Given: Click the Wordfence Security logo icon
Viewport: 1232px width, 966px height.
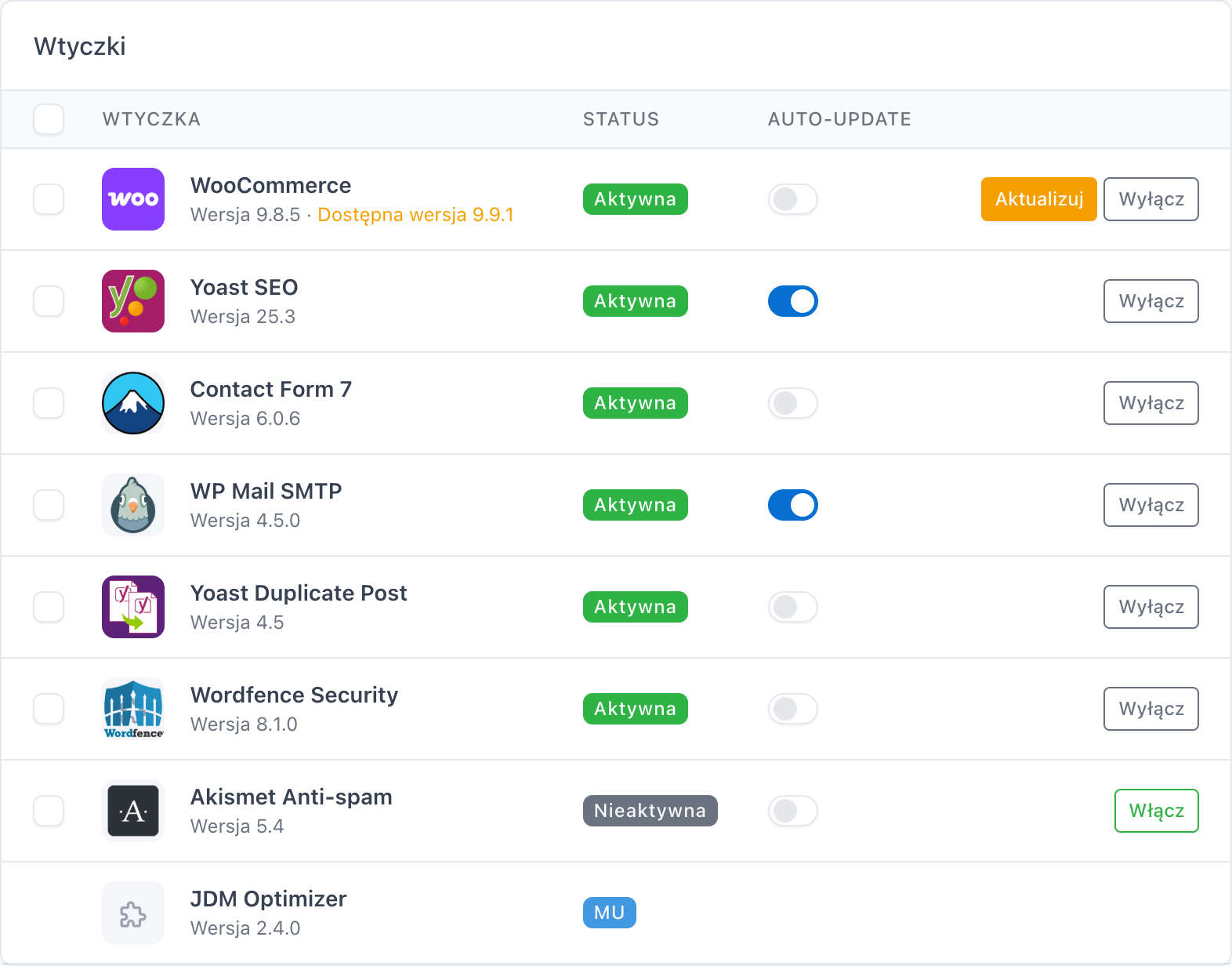Looking at the screenshot, I should 133,709.
